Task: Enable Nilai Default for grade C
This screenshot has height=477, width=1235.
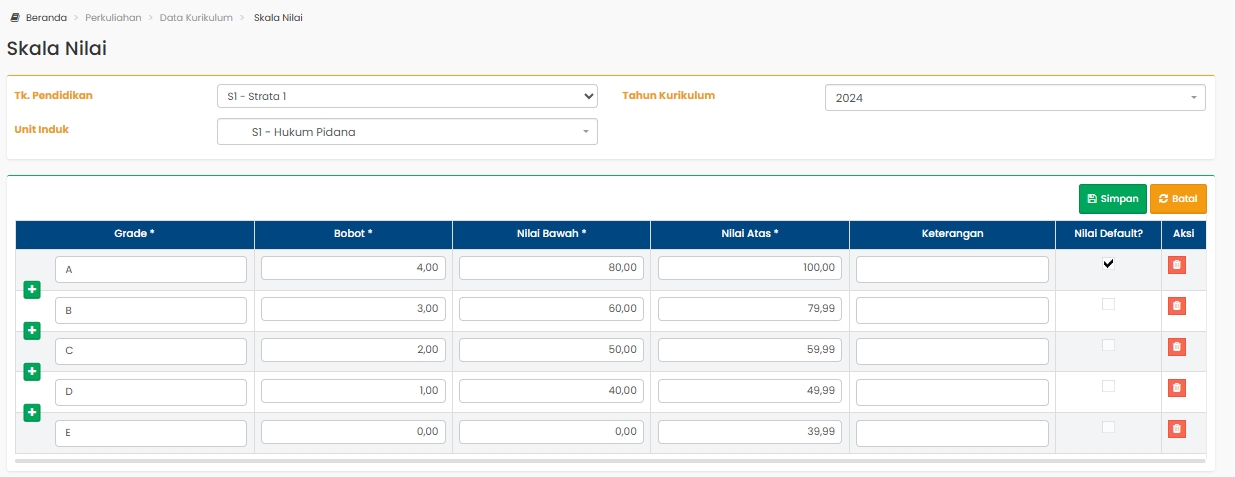Action: pyautogui.click(x=1108, y=345)
